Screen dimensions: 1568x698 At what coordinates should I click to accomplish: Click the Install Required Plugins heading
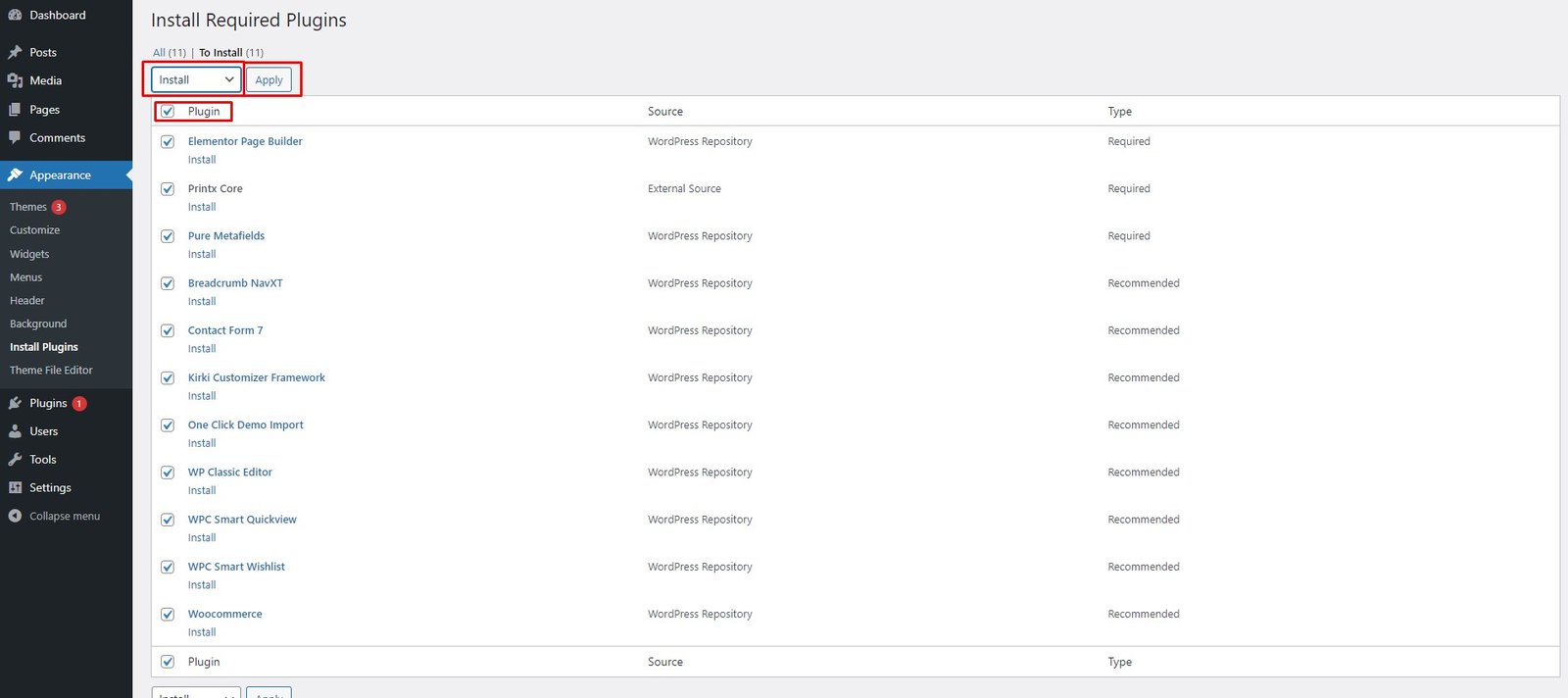pos(249,21)
